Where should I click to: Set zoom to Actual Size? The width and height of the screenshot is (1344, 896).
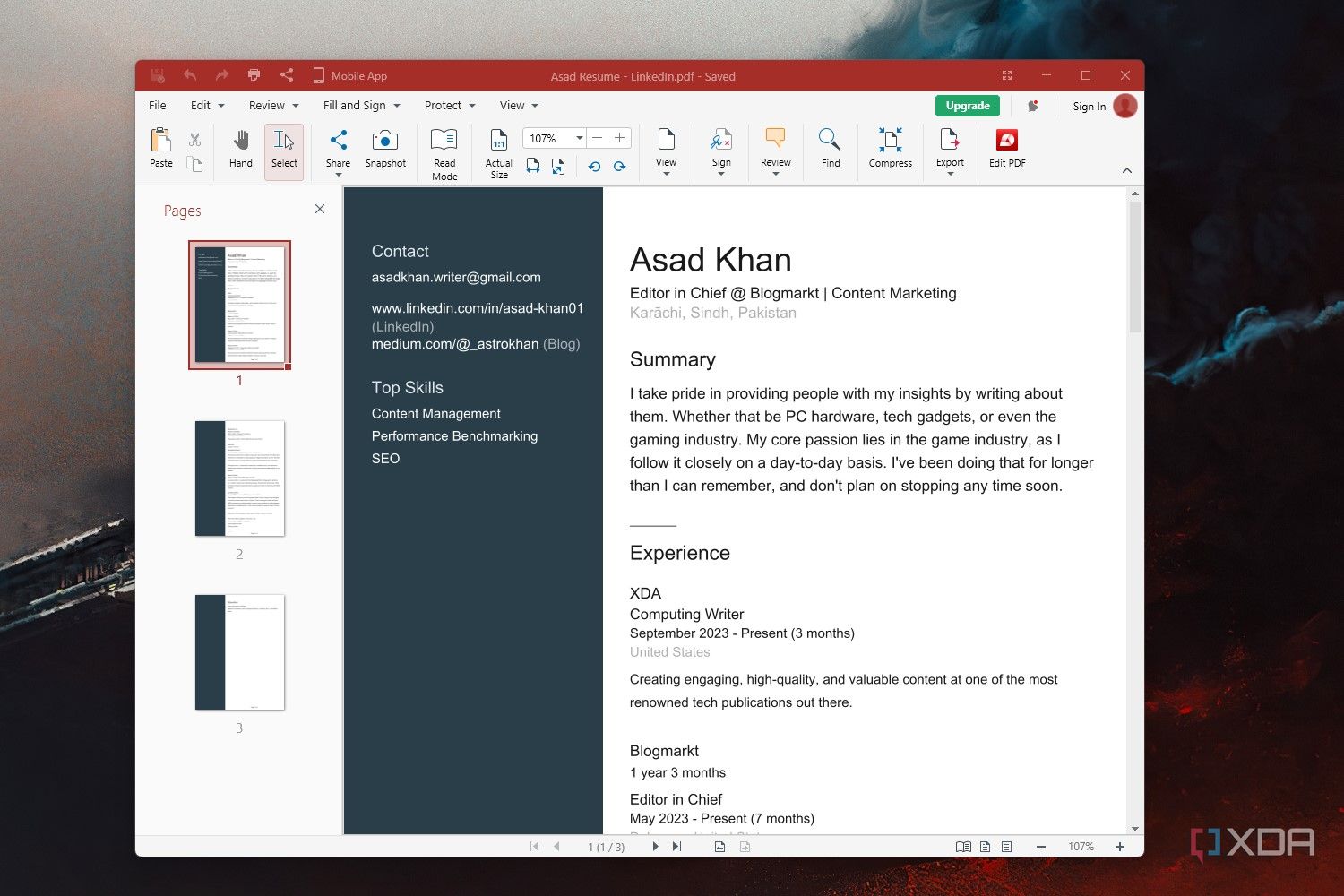click(x=499, y=154)
